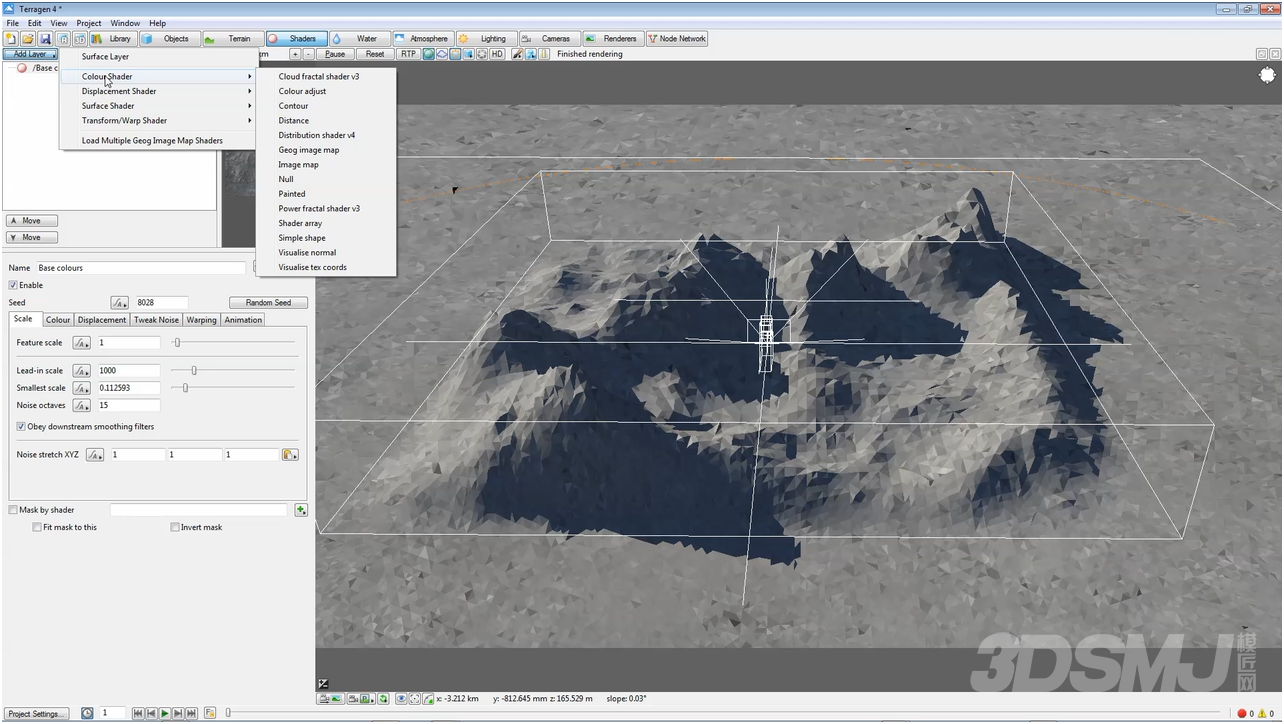Click the Lead-in scale slider
This screenshot has width=1284, height=724.
tap(233, 371)
